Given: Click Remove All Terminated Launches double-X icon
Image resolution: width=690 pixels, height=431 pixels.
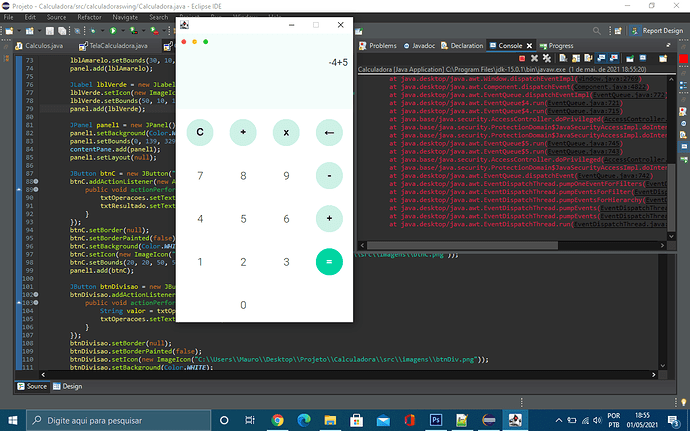Looking at the screenshot, I should pyautogui.click(x=547, y=58).
